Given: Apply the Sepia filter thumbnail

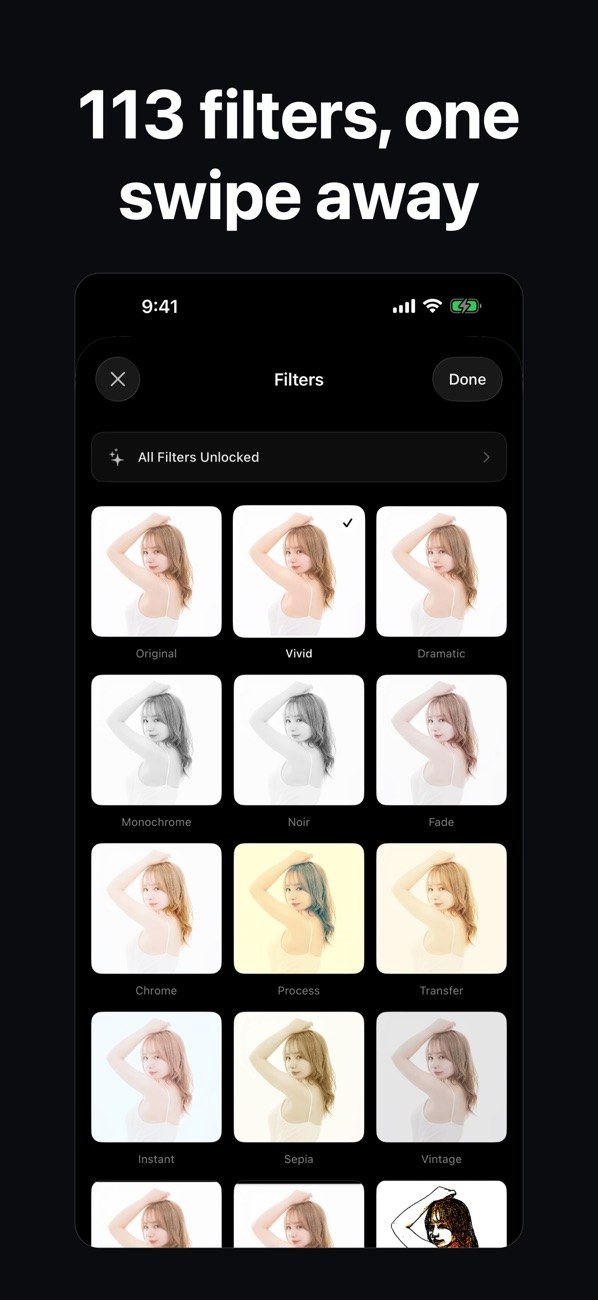Looking at the screenshot, I should tap(299, 1077).
